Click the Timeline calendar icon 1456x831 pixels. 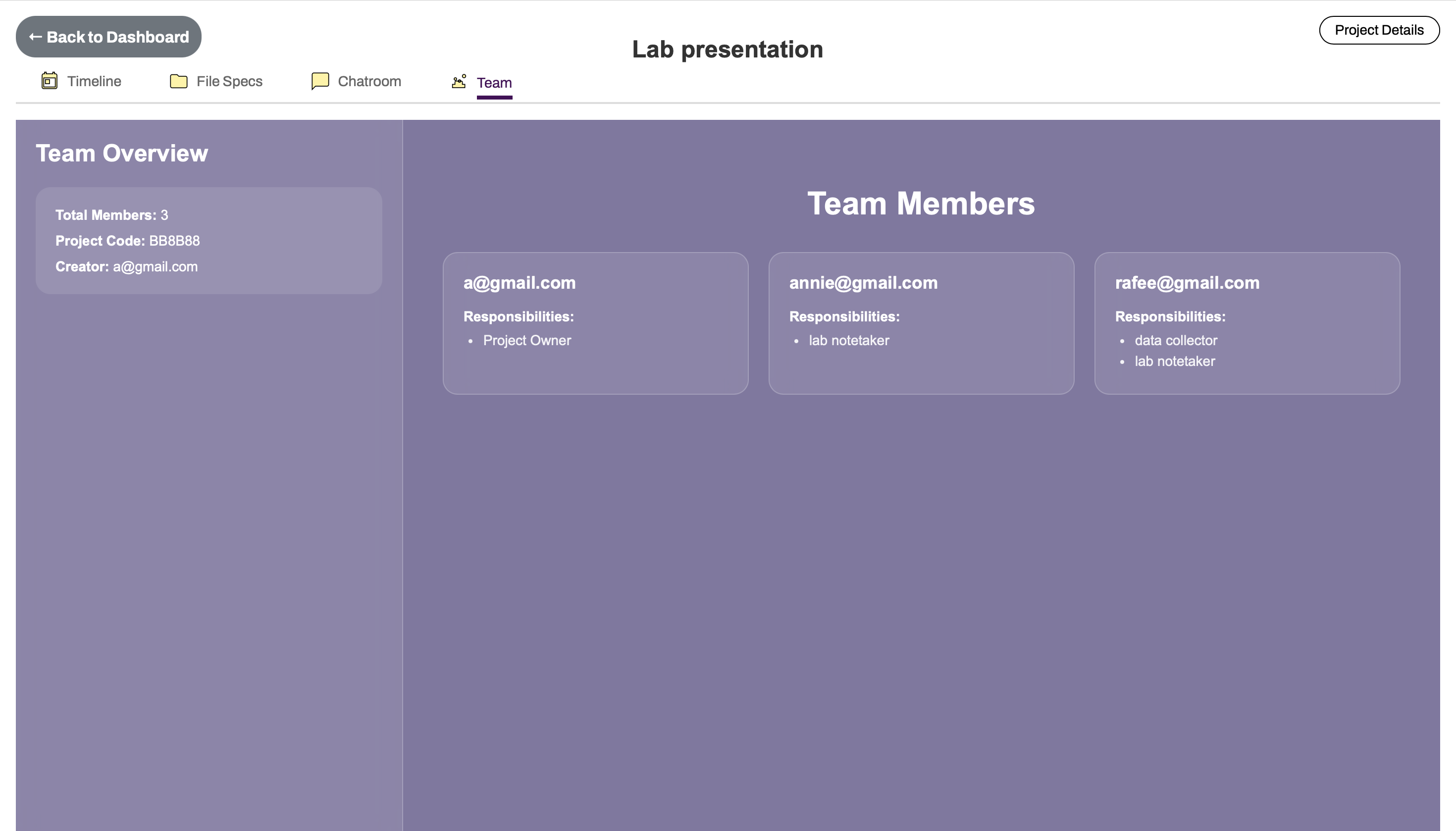point(50,81)
